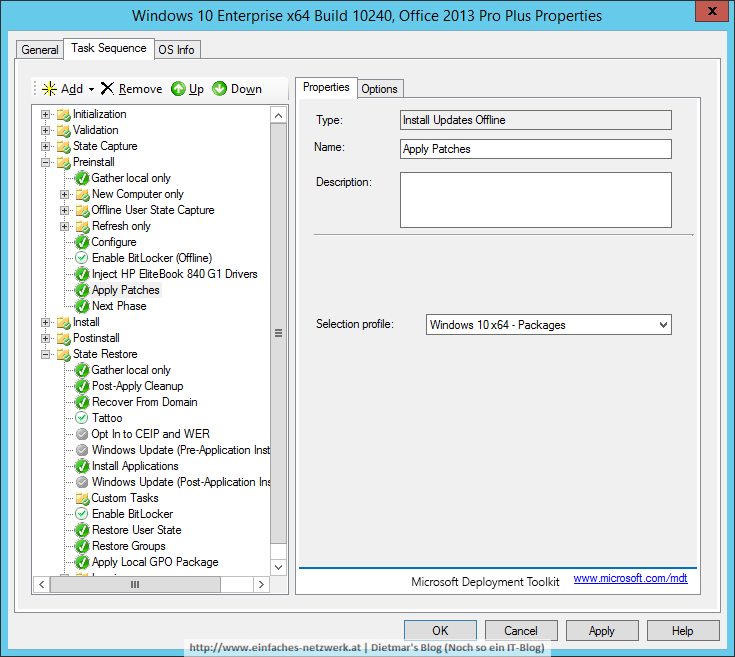Click the Install folder icon
735x657 pixels.
[63, 322]
